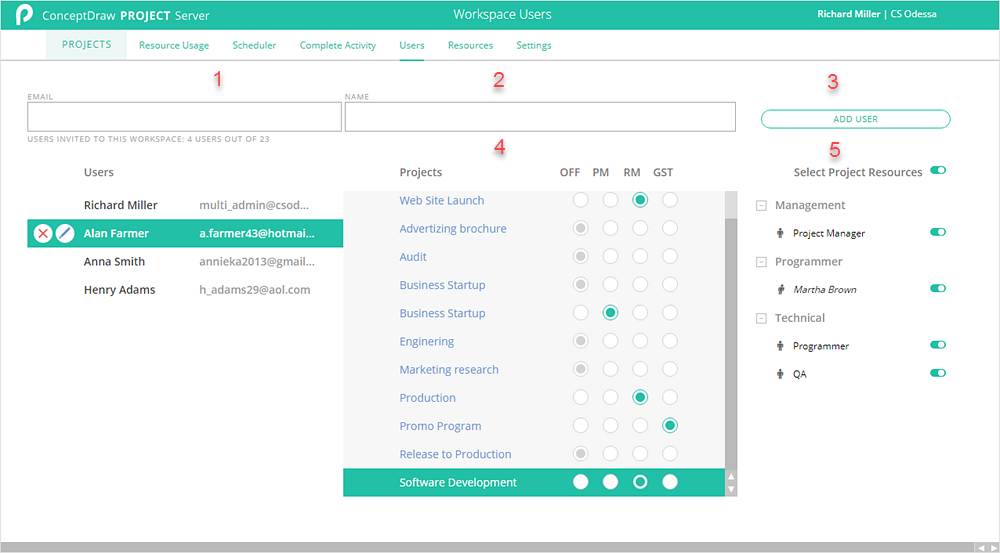Disable the Martha Brown resource toggle
The width and height of the screenshot is (1000, 553).
click(938, 288)
